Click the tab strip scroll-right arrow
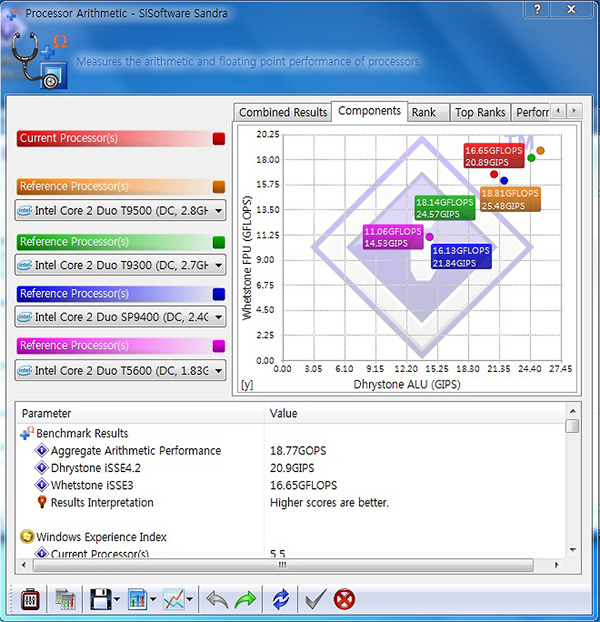This screenshot has width=600, height=622. tap(574, 111)
